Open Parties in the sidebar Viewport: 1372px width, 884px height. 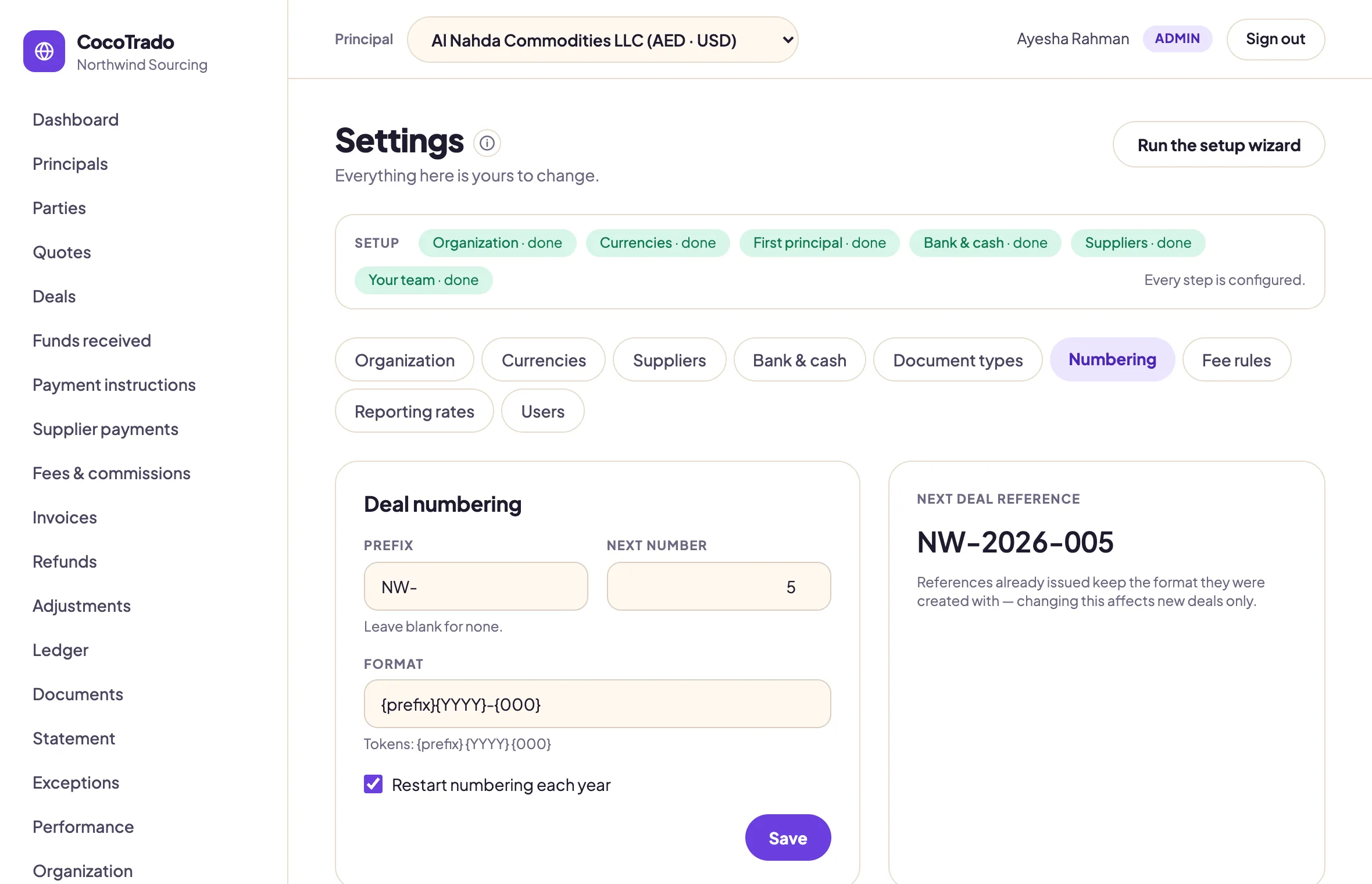click(59, 208)
